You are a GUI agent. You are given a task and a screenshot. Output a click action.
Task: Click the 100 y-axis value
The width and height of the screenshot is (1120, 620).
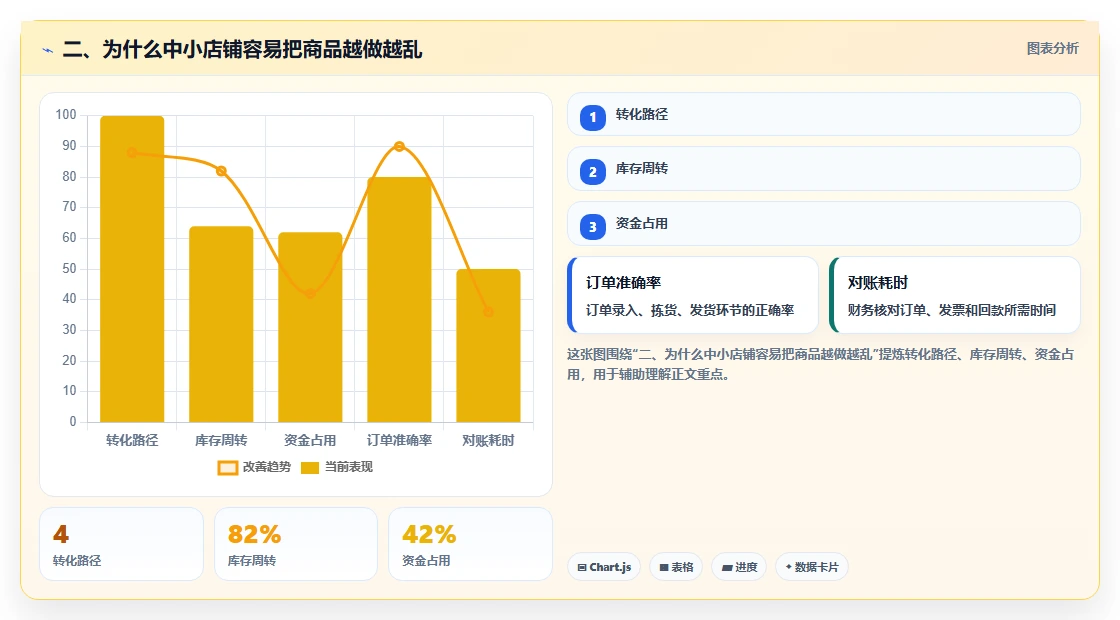point(66,115)
